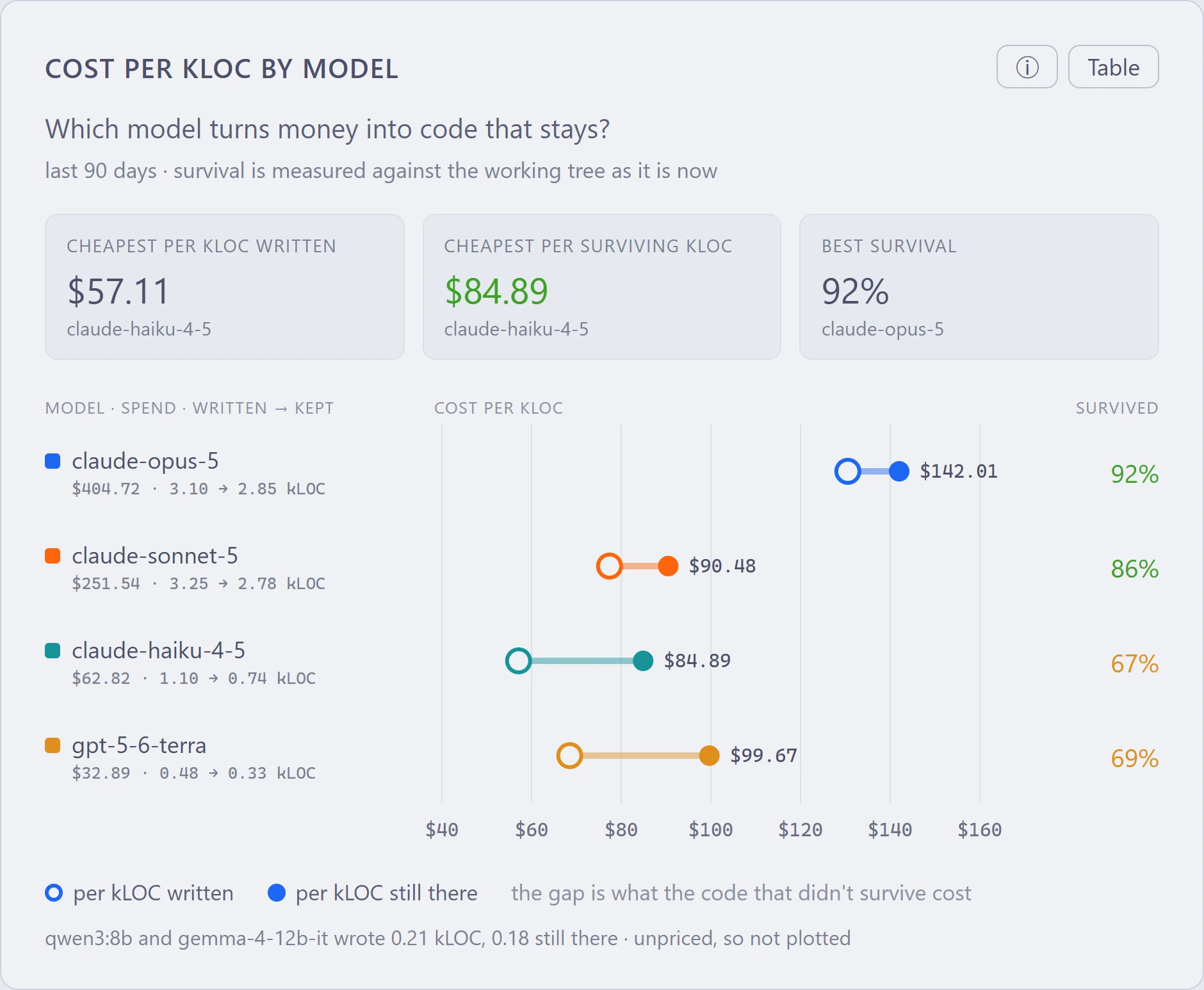Click the claude-sonnet-5 orange color swatch
1204x990 pixels.
53,556
